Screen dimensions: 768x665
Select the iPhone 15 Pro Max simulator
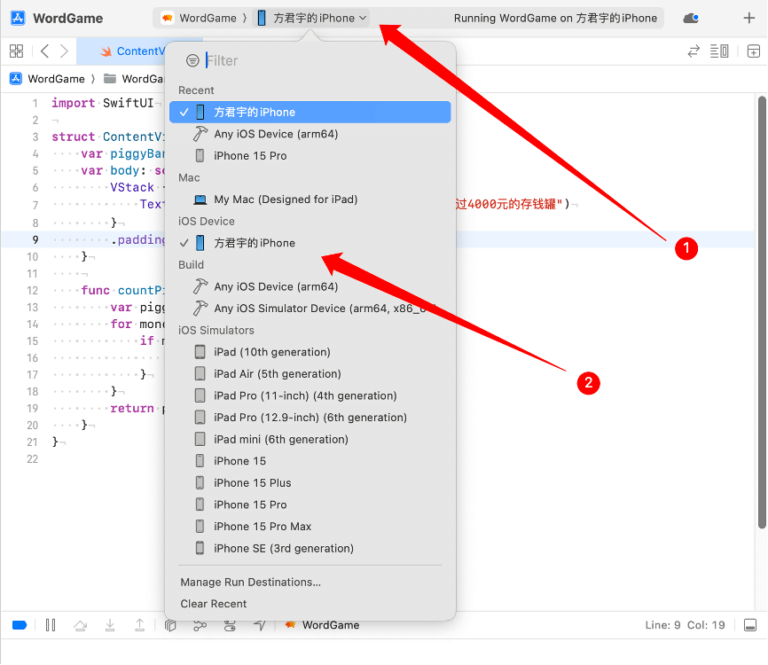click(x=310, y=526)
